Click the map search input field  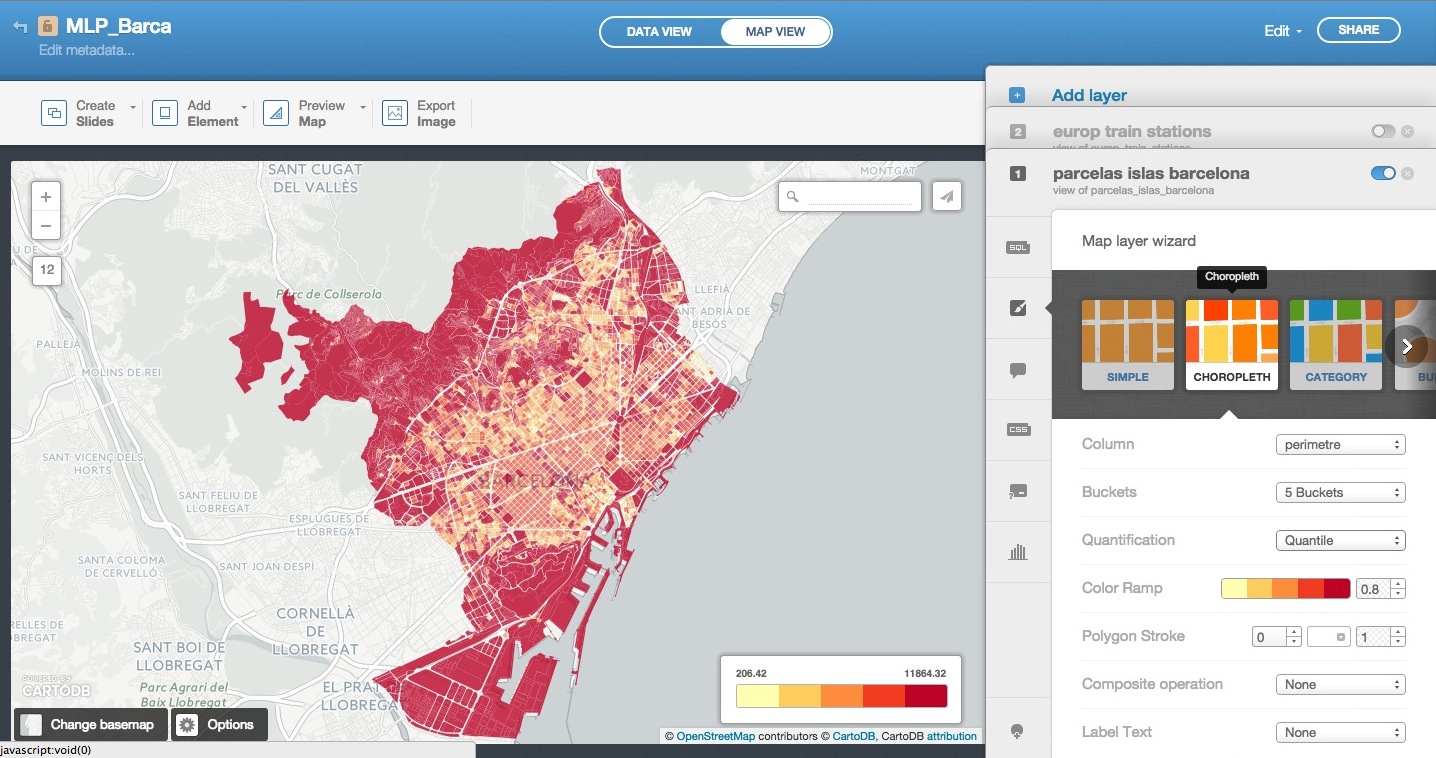(x=862, y=197)
